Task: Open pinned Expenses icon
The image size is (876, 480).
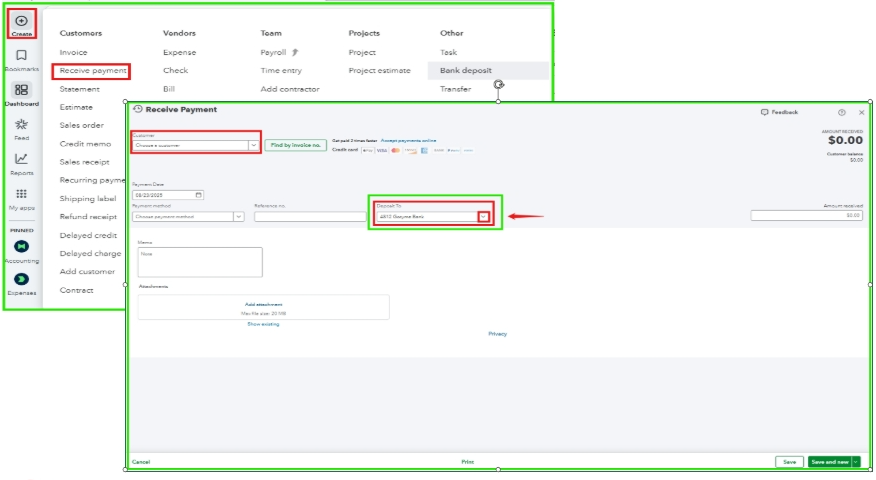Action: (x=21, y=279)
